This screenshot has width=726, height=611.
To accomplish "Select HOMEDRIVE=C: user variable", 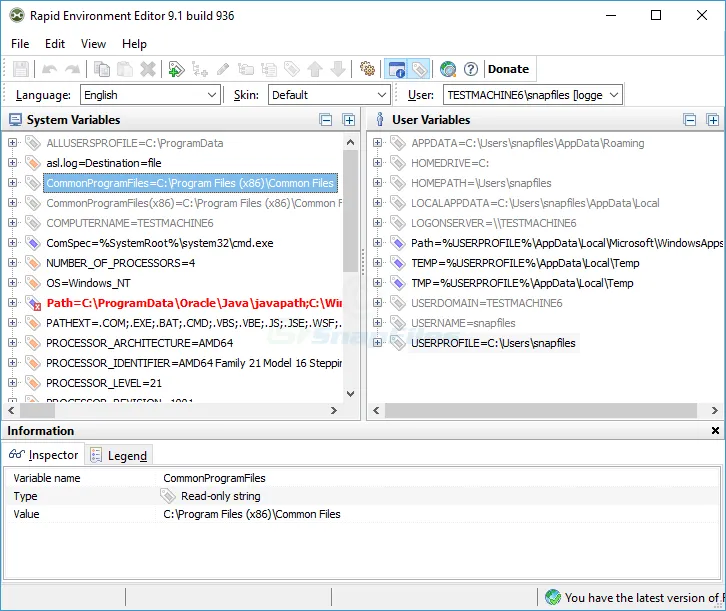I will click(450, 163).
